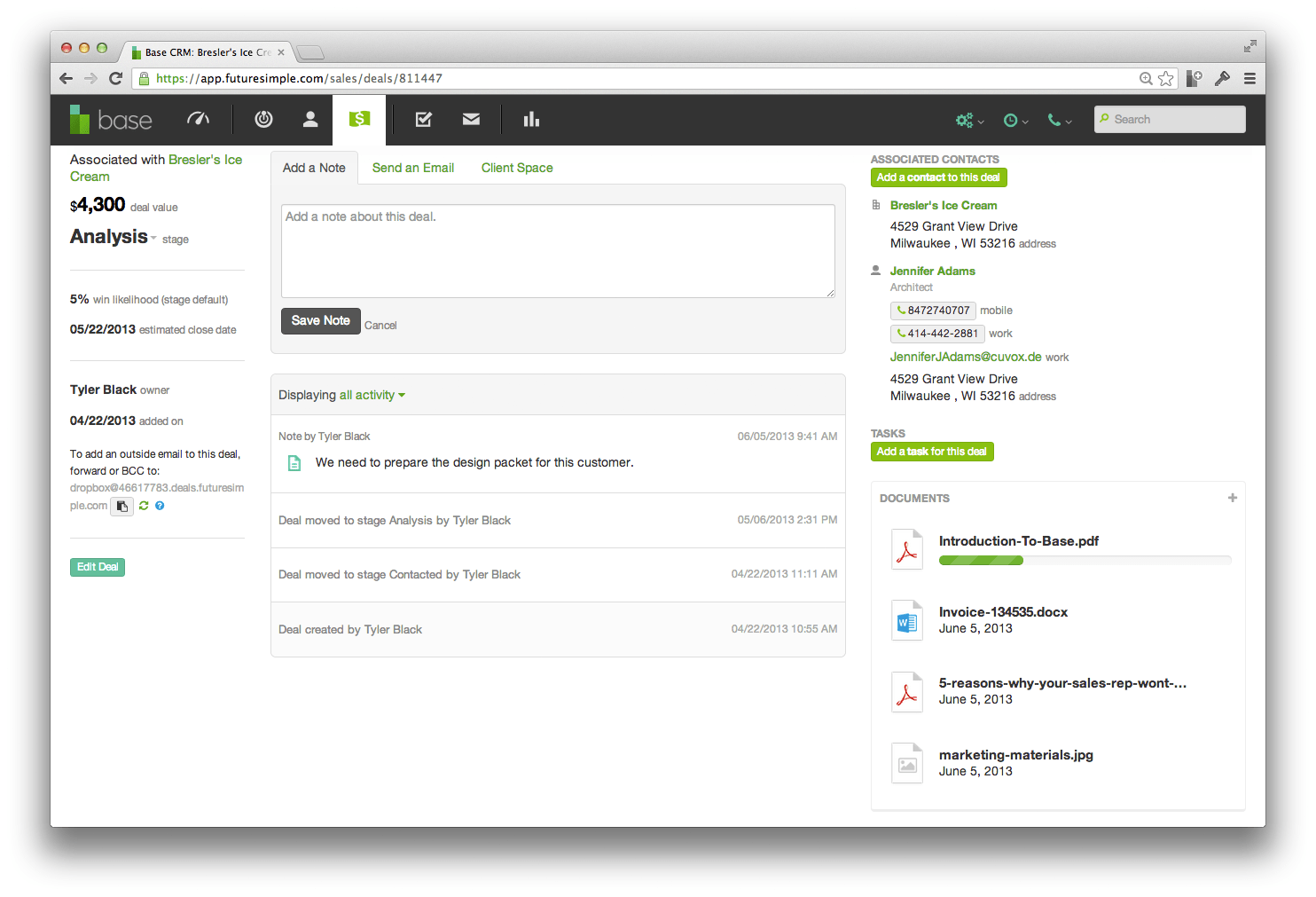Viewport: 1316px width, 897px height.
Task: Click the 5-reasons PDF file icon
Action: (x=907, y=692)
